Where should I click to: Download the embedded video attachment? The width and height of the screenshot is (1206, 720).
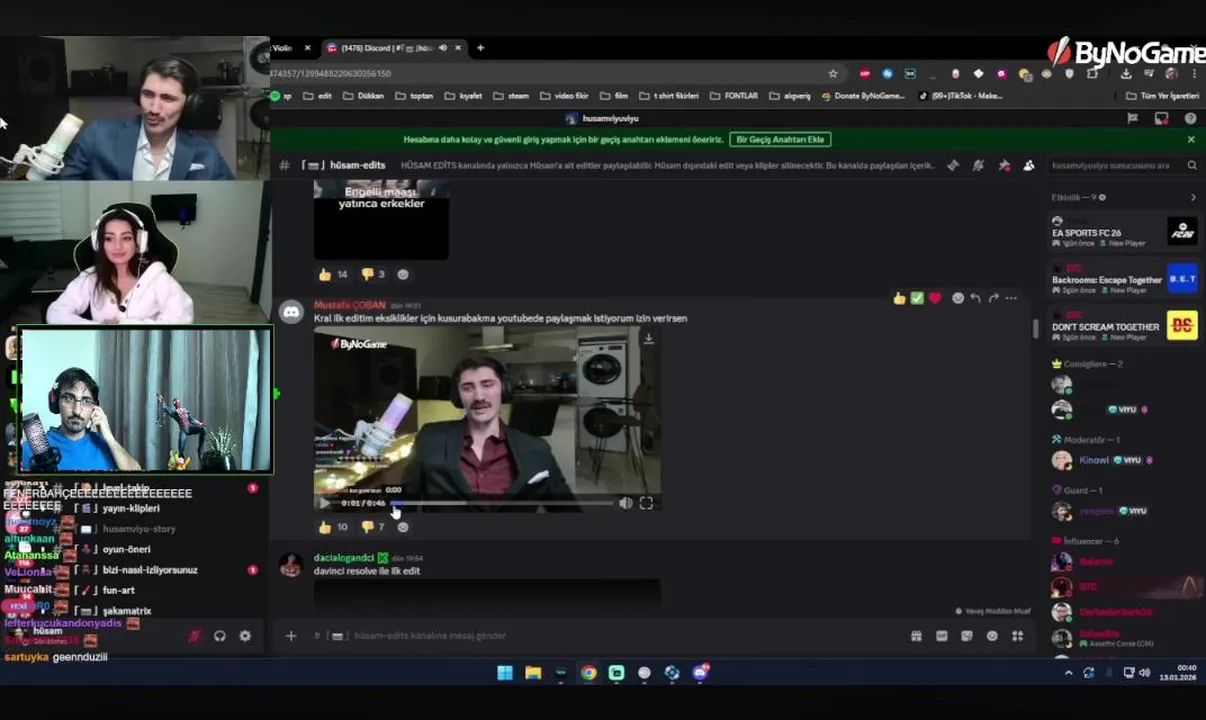tap(648, 339)
